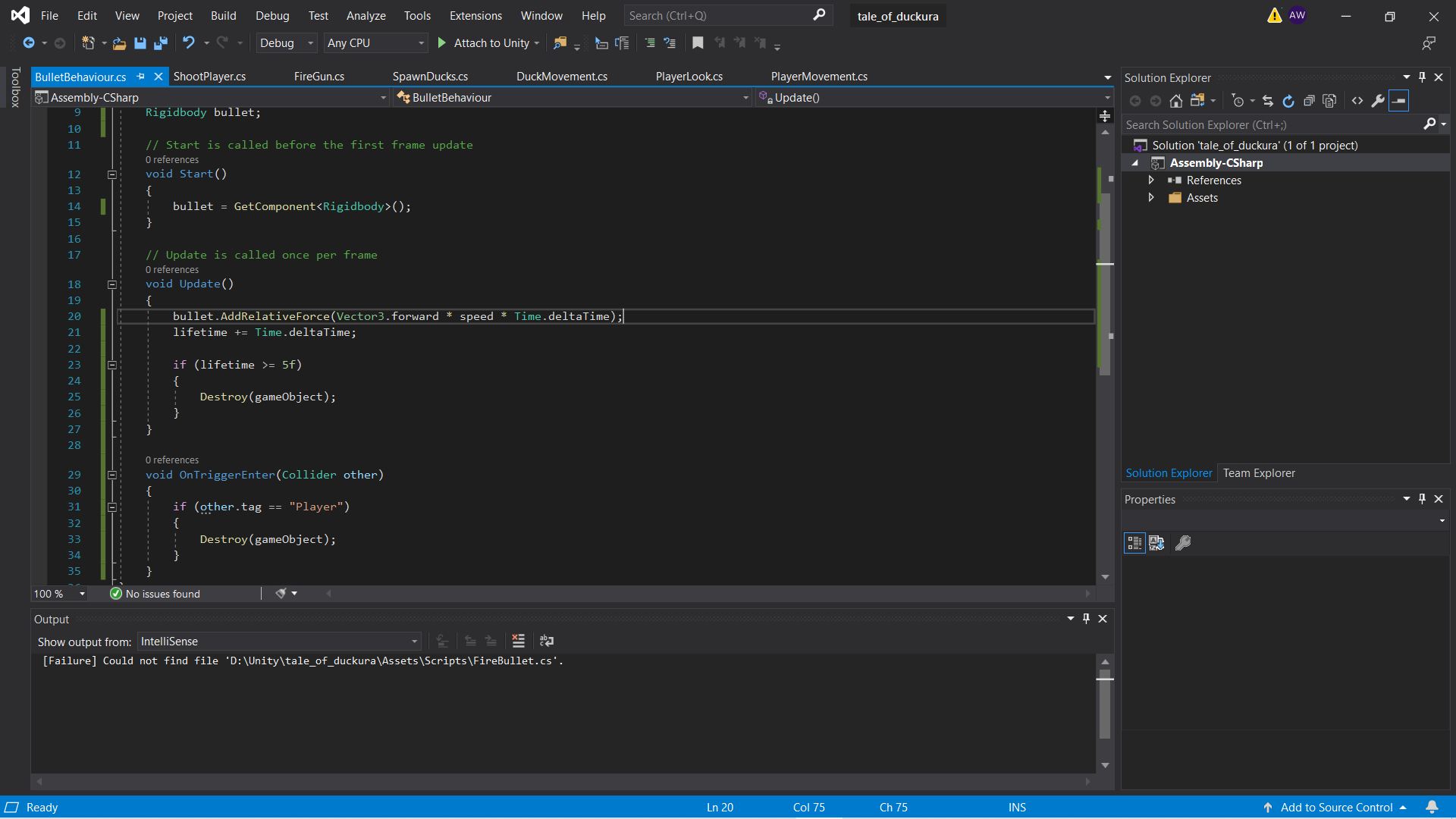
Task: Open the Extensions menu
Action: (x=475, y=16)
